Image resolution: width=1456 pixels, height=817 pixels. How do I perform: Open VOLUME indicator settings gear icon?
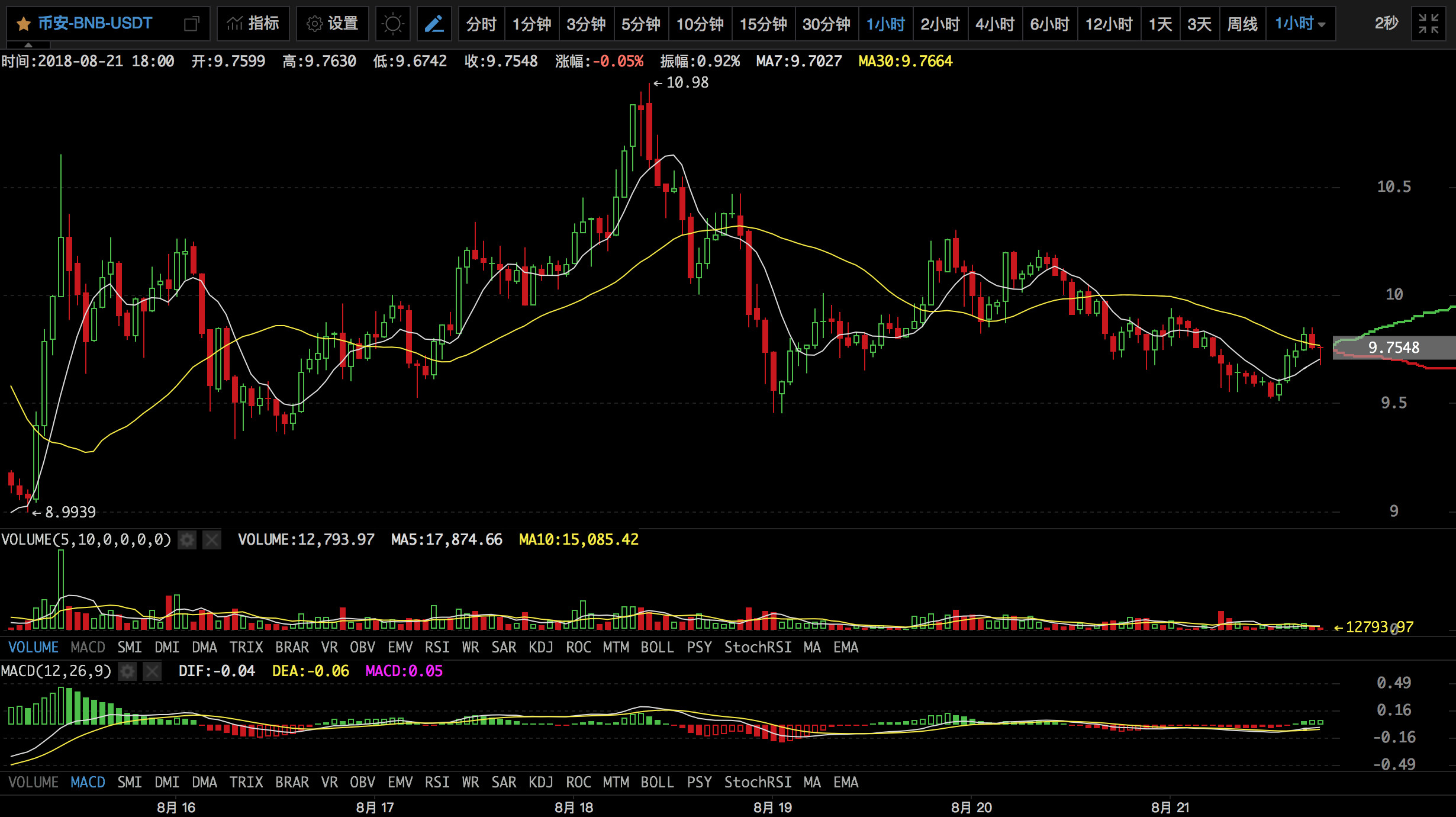[x=188, y=539]
